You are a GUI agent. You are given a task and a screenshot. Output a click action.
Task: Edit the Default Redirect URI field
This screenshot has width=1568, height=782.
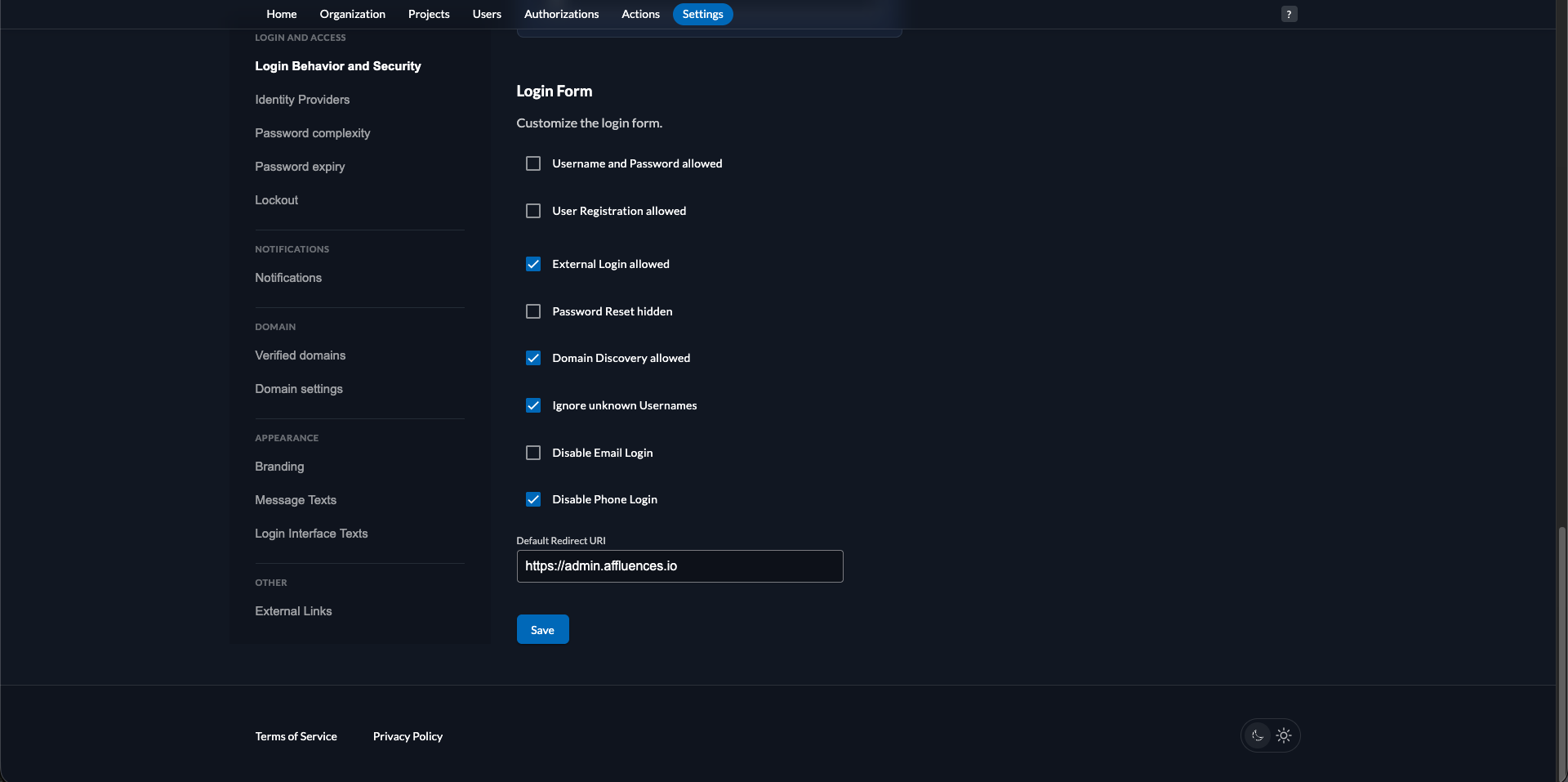(x=679, y=566)
